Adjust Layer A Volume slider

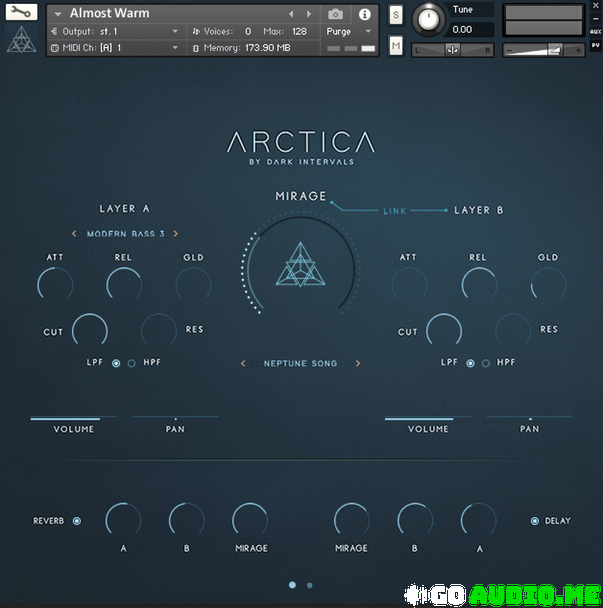click(x=74, y=418)
